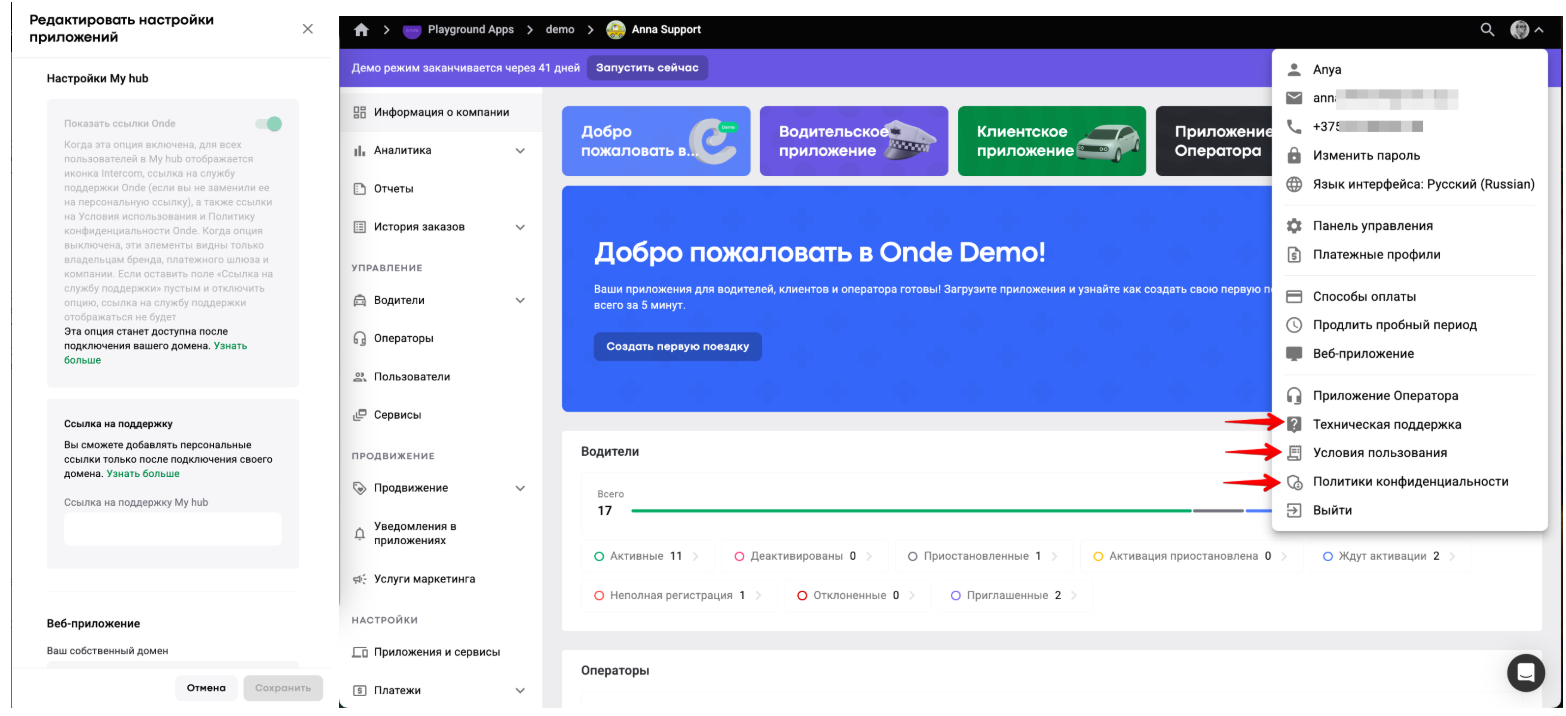This screenshot has height=716, width=1566.
Task: Click the Пользователи people icon
Action: point(360,377)
